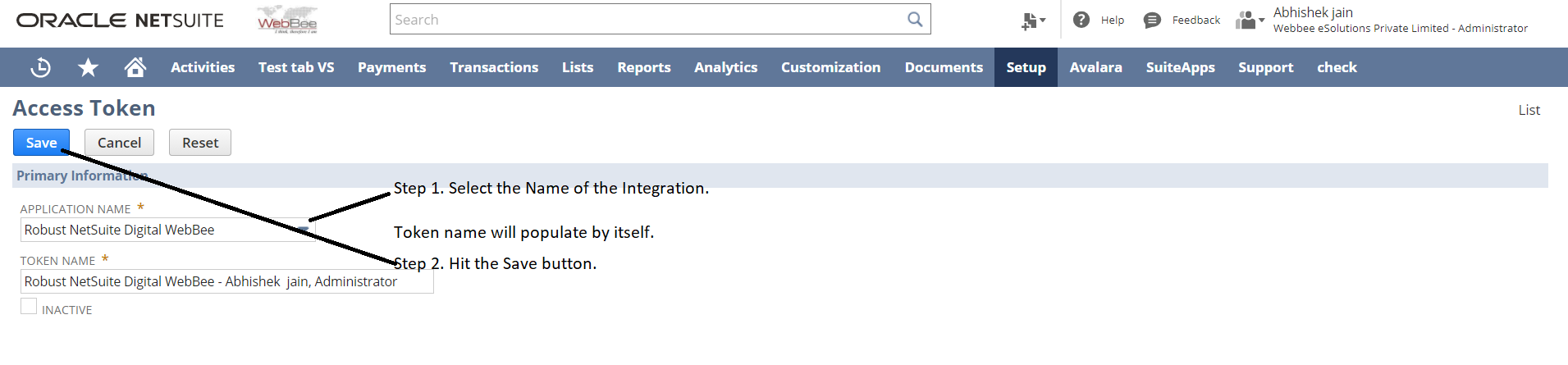1568x365 pixels.
Task: Open the Analytics menu
Action: click(x=725, y=67)
